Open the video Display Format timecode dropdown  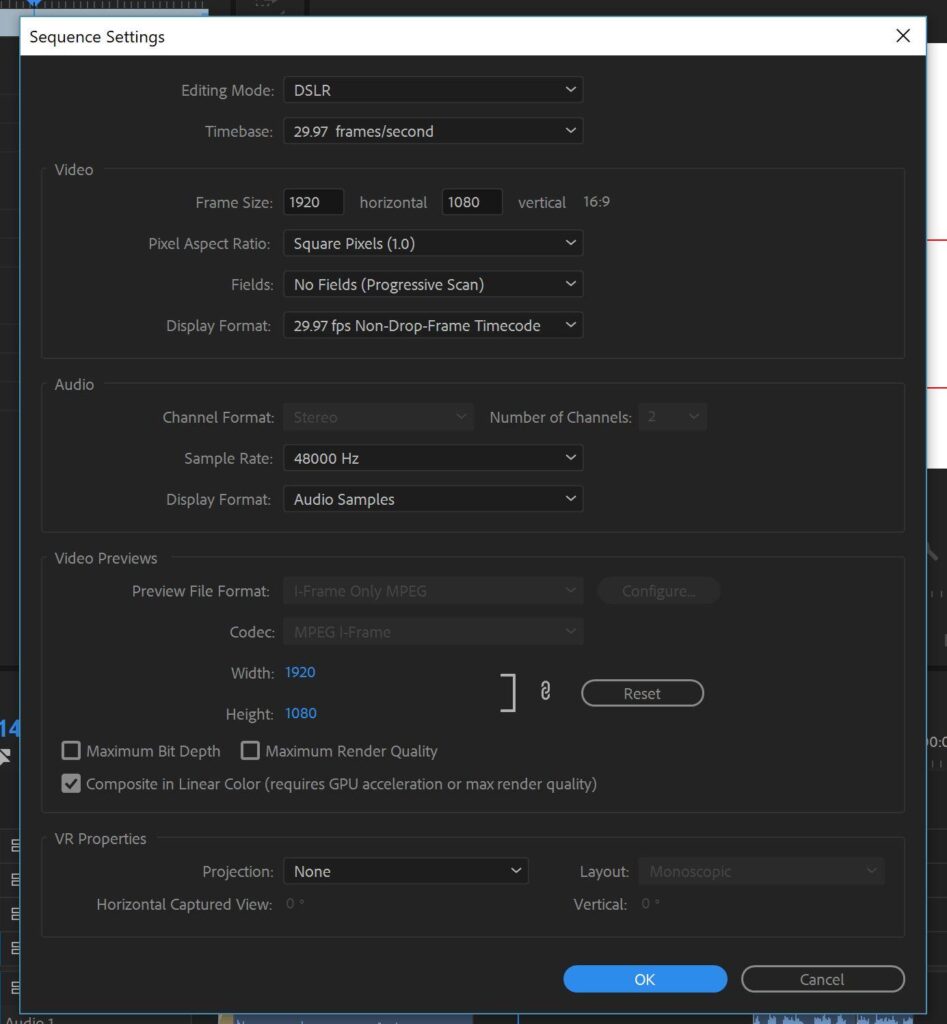coord(433,325)
